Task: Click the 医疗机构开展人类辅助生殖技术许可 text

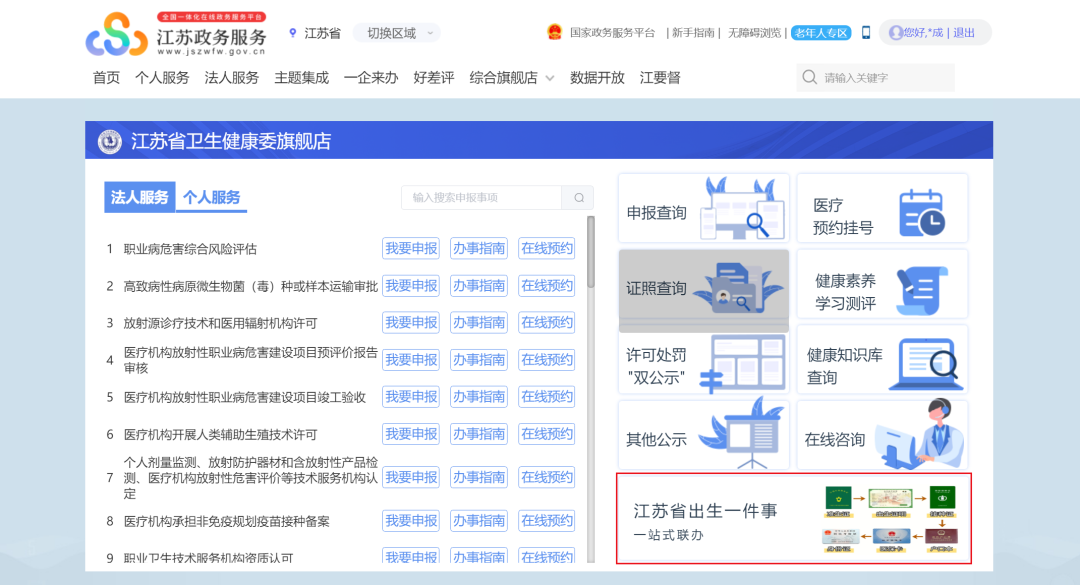Action: point(220,434)
